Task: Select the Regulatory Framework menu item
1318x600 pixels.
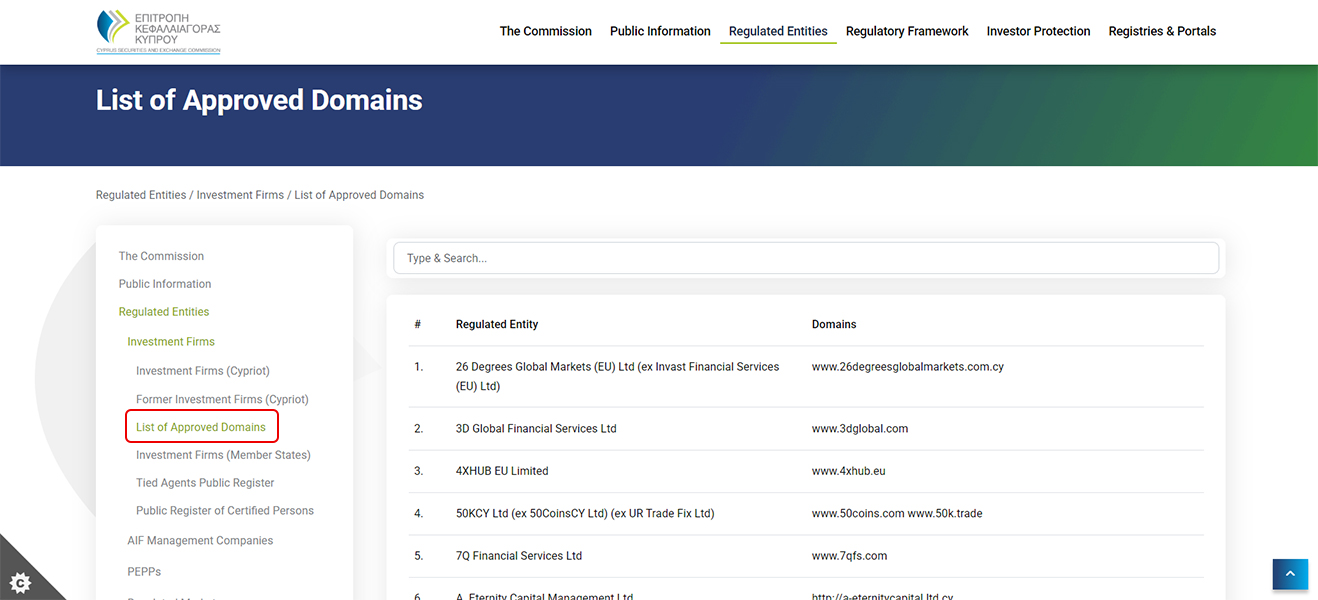Action: [x=906, y=31]
